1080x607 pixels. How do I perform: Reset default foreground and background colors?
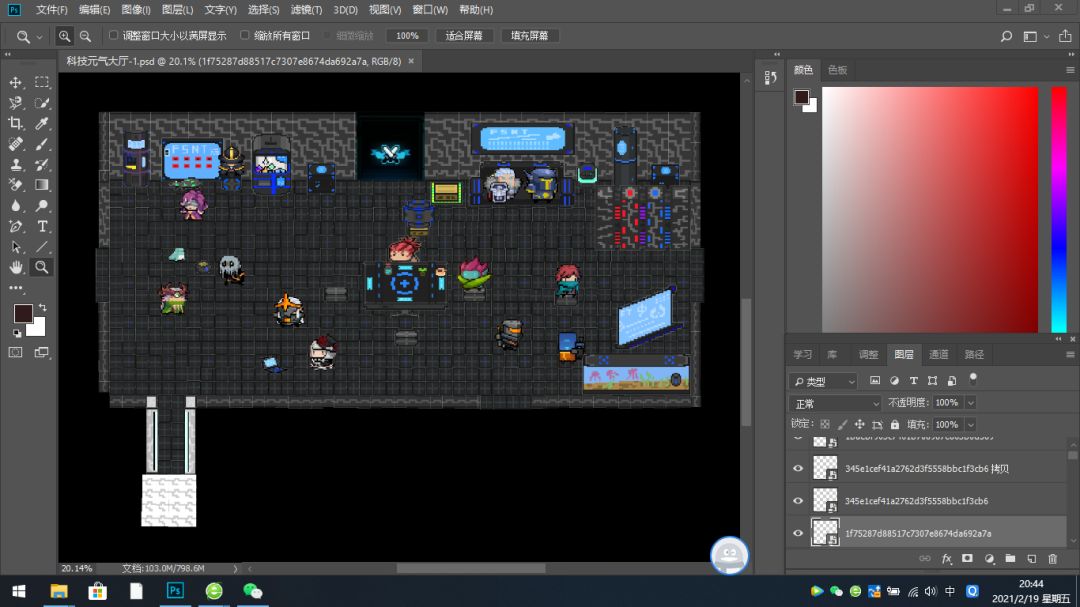tap(17, 333)
